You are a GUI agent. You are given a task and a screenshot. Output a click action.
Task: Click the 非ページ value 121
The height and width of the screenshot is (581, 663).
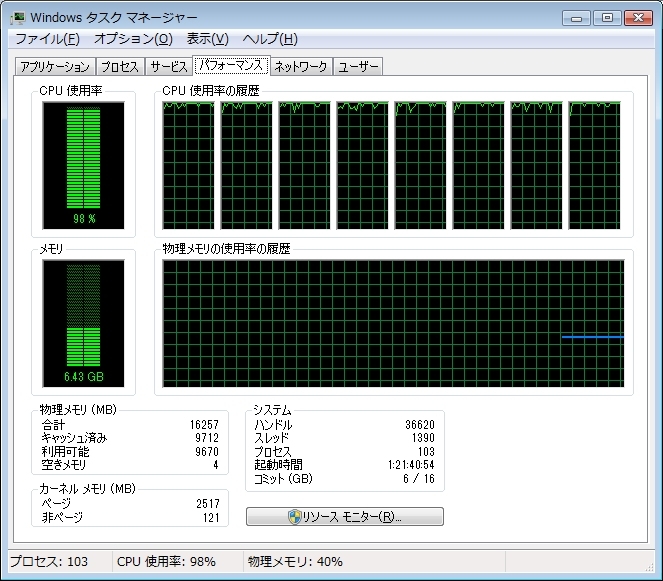pos(211,518)
